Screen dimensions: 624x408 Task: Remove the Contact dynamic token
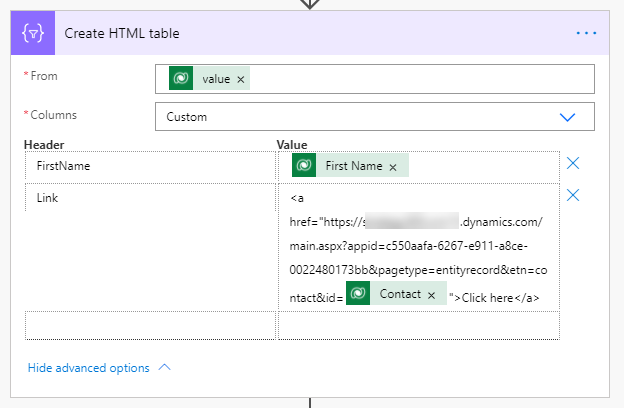point(431,295)
